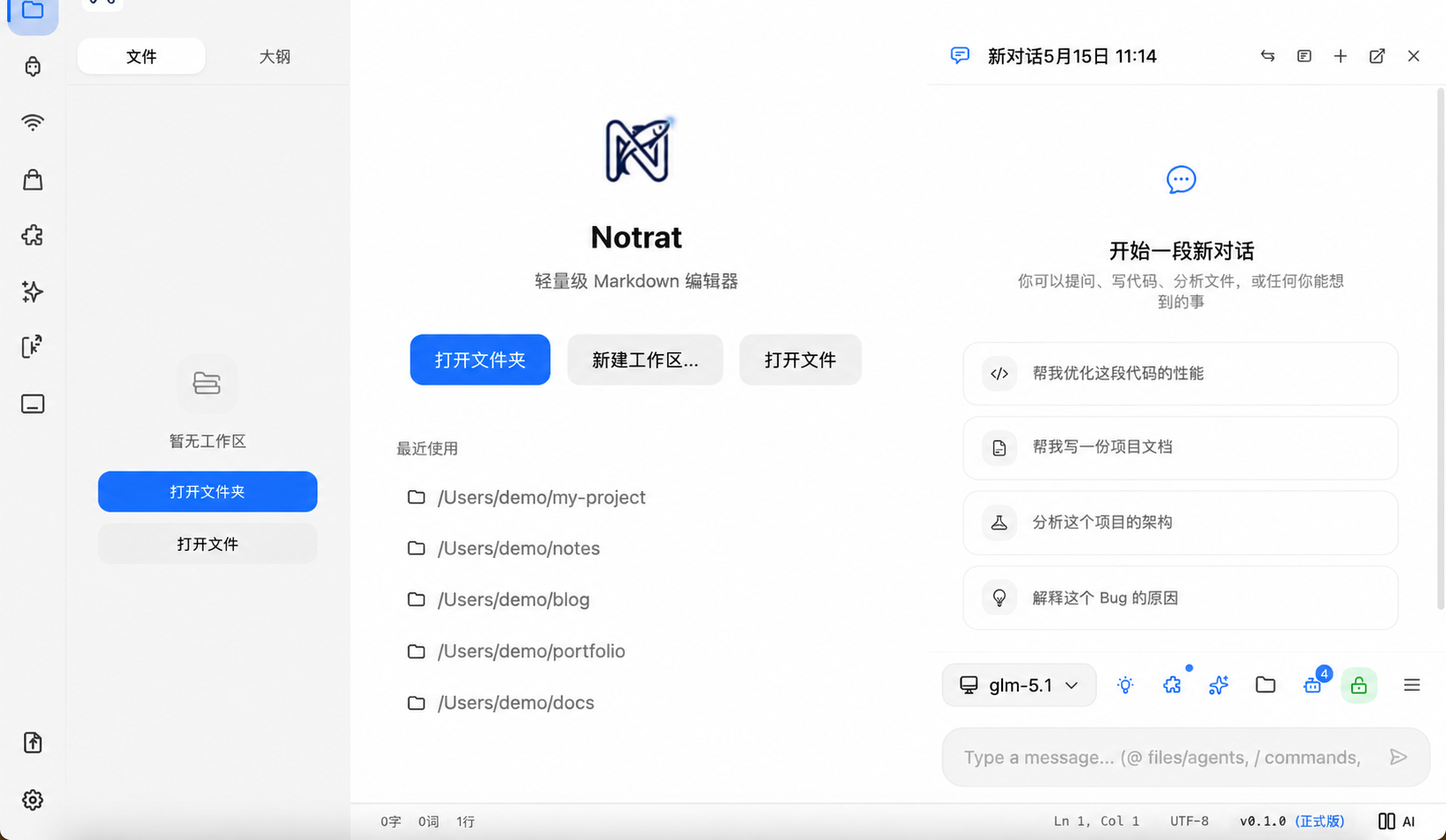Switch to the 文件 tab
1446x840 pixels.
coord(142,56)
